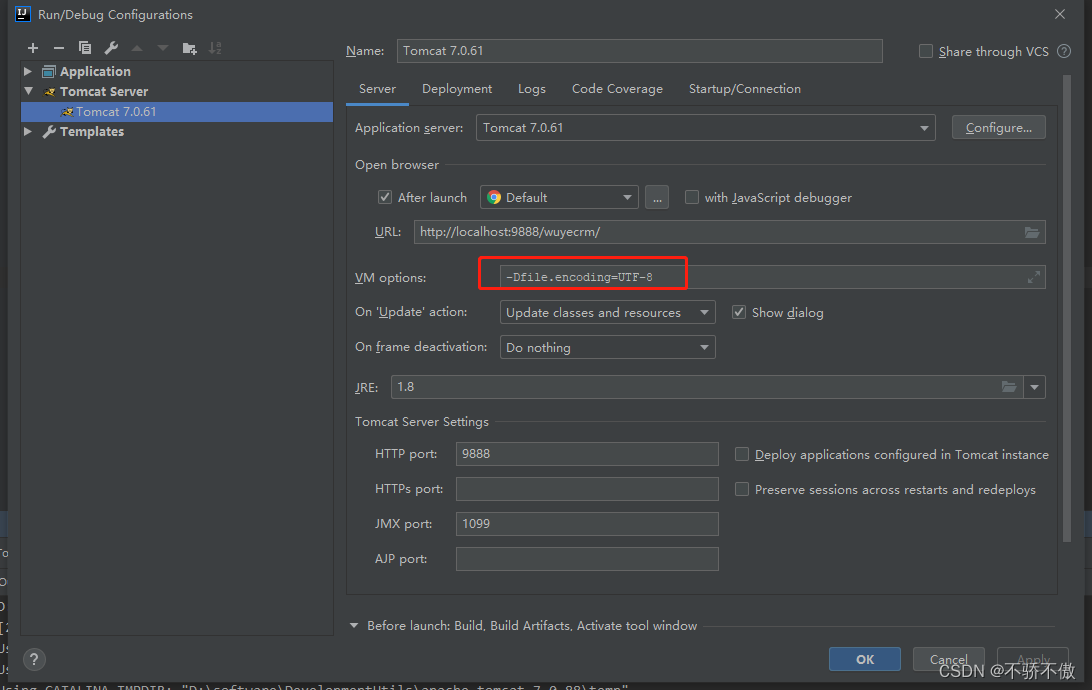Add a new configuration with plus icon
Screen dimensions: 1092x690
[x=33, y=48]
